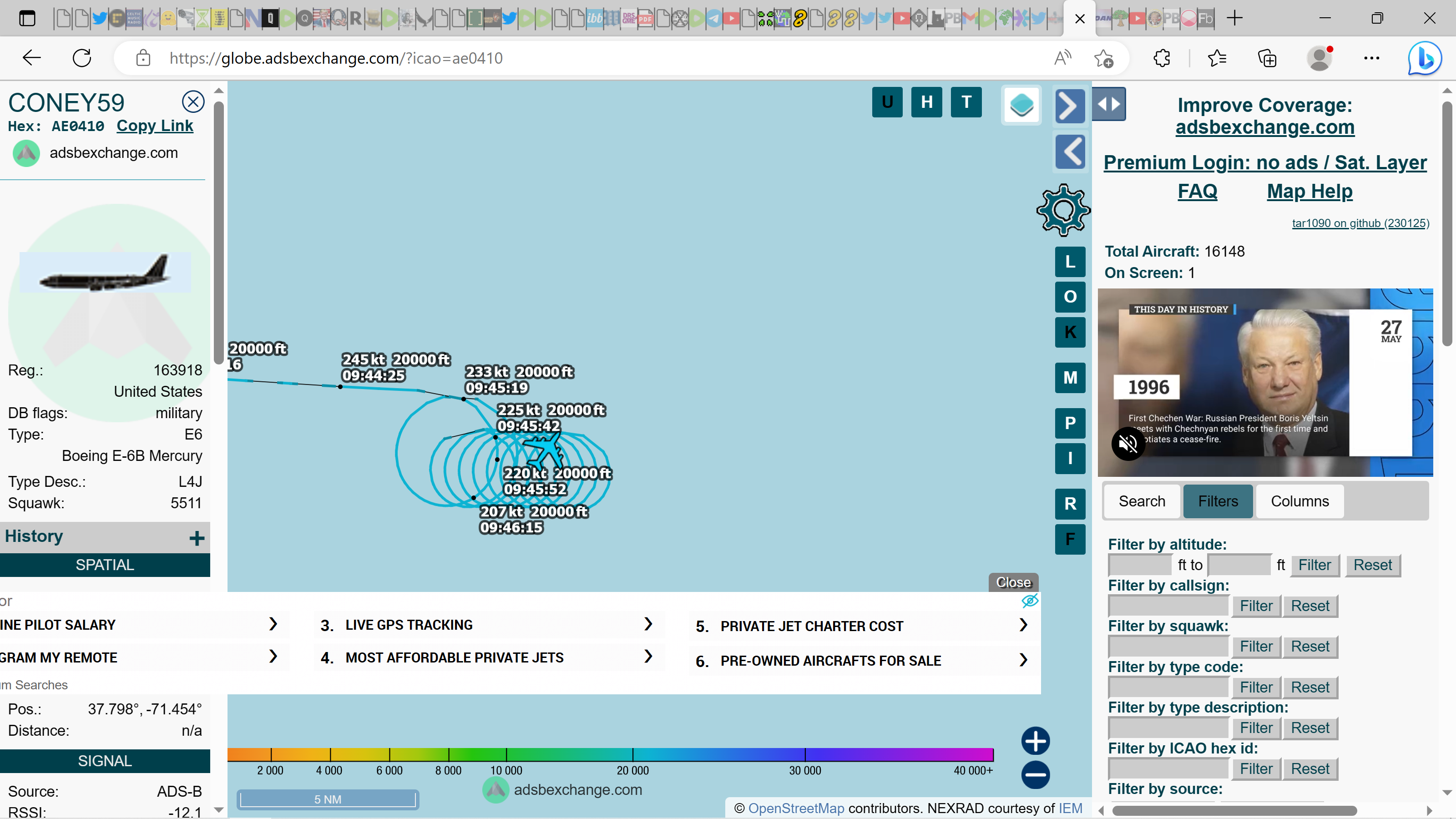Open the Filters tab

(1218, 501)
